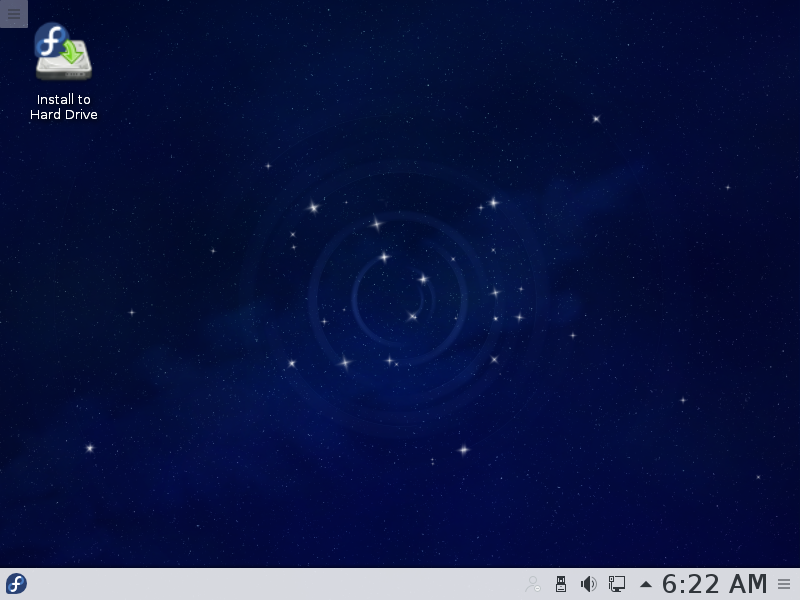
Task: Show the calendar from the panel clock
Action: point(714,584)
